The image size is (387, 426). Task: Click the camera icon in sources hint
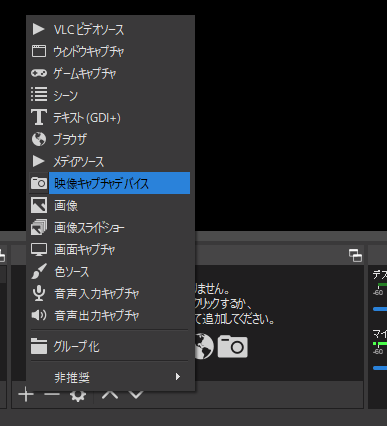pyautogui.click(x=233, y=347)
